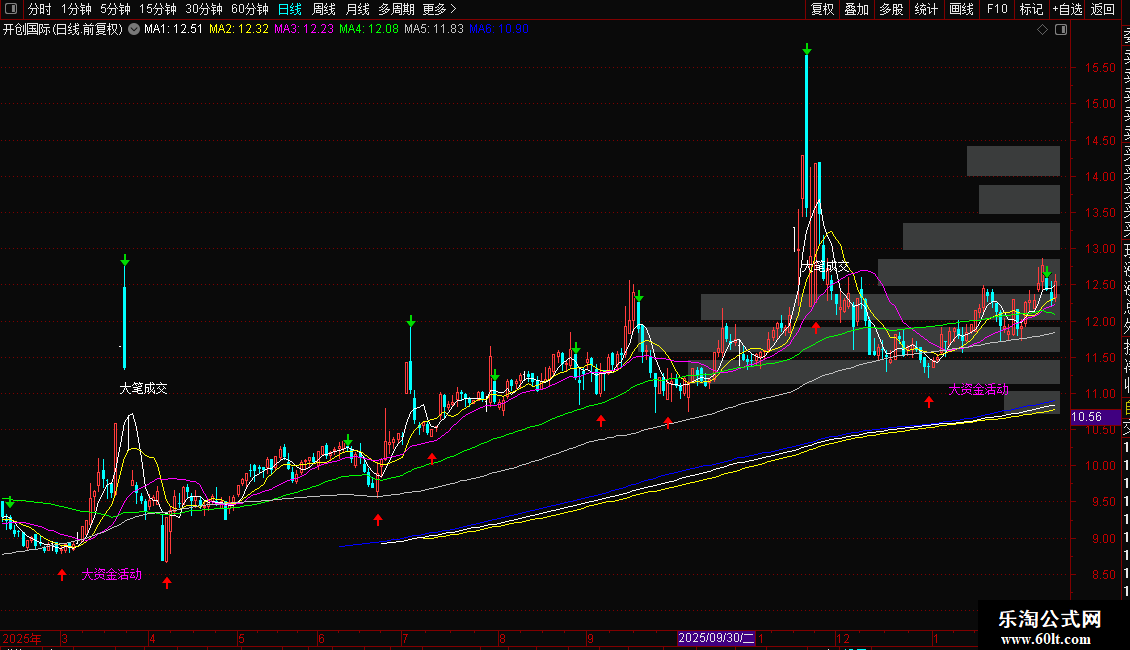Toggle 多周期 multi-period view
The height and width of the screenshot is (650, 1130).
coord(396,9)
